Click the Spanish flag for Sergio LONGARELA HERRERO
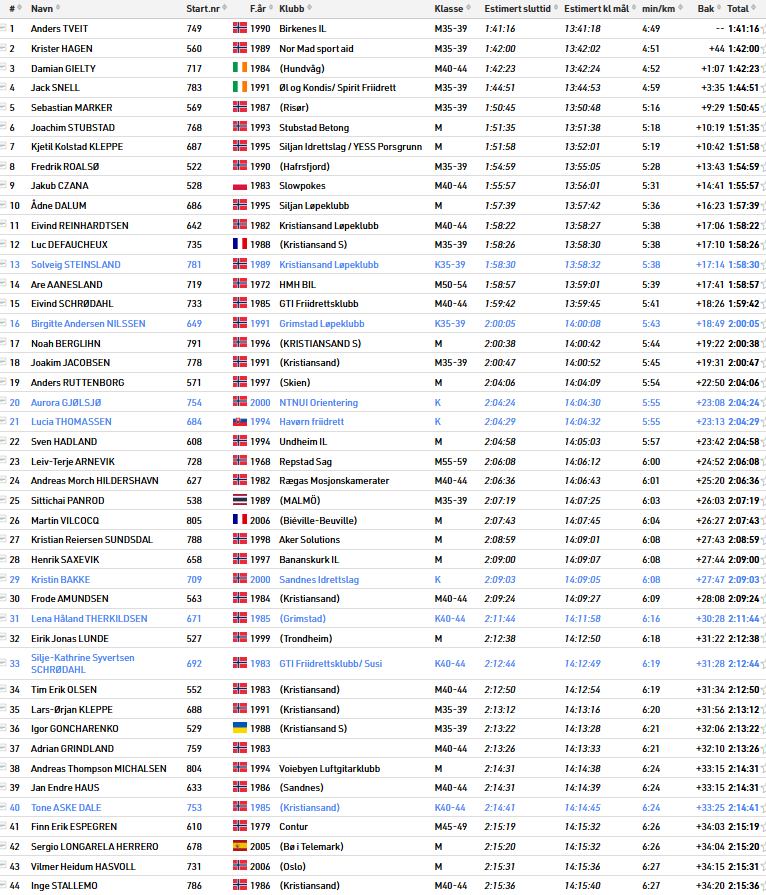766x895 pixels. (x=240, y=846)
